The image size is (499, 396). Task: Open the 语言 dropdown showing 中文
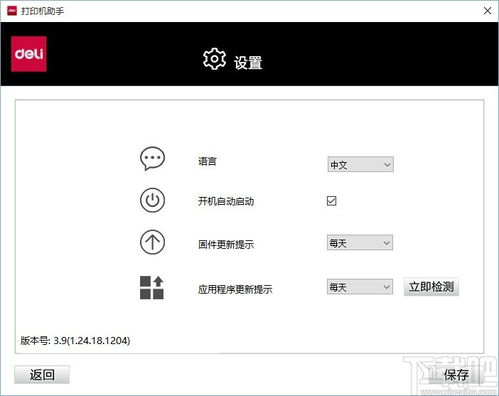tap(360, 164)
